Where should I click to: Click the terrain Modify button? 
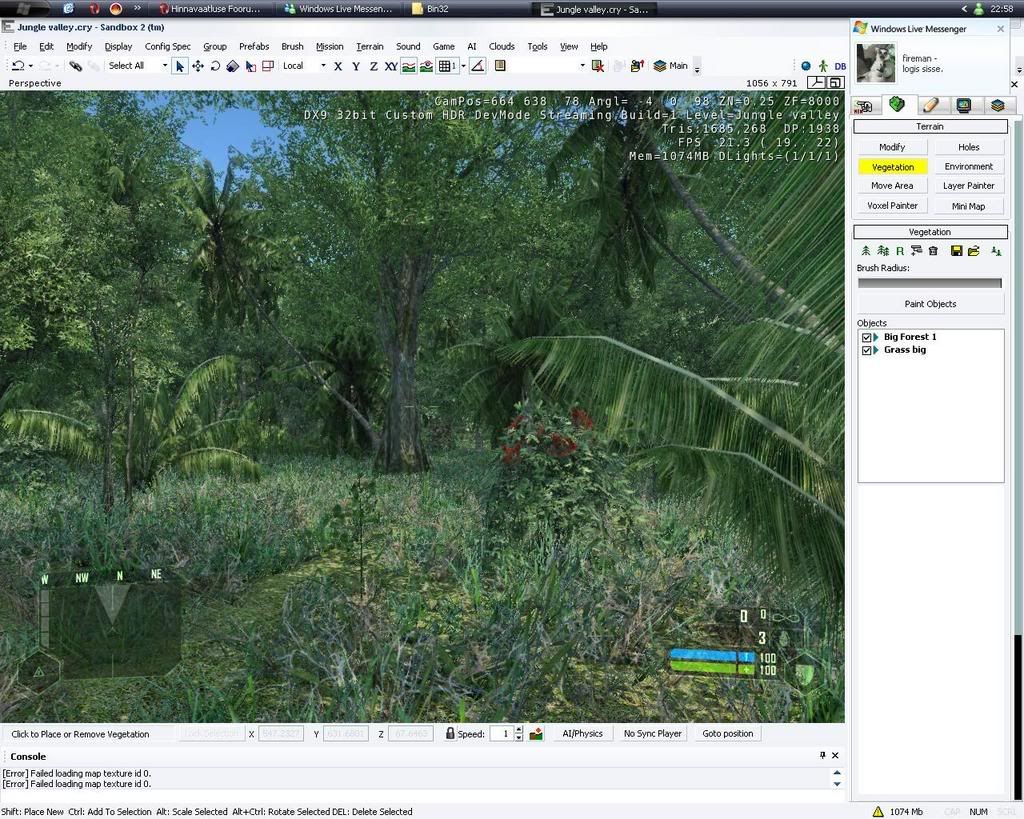click(892, 148)
